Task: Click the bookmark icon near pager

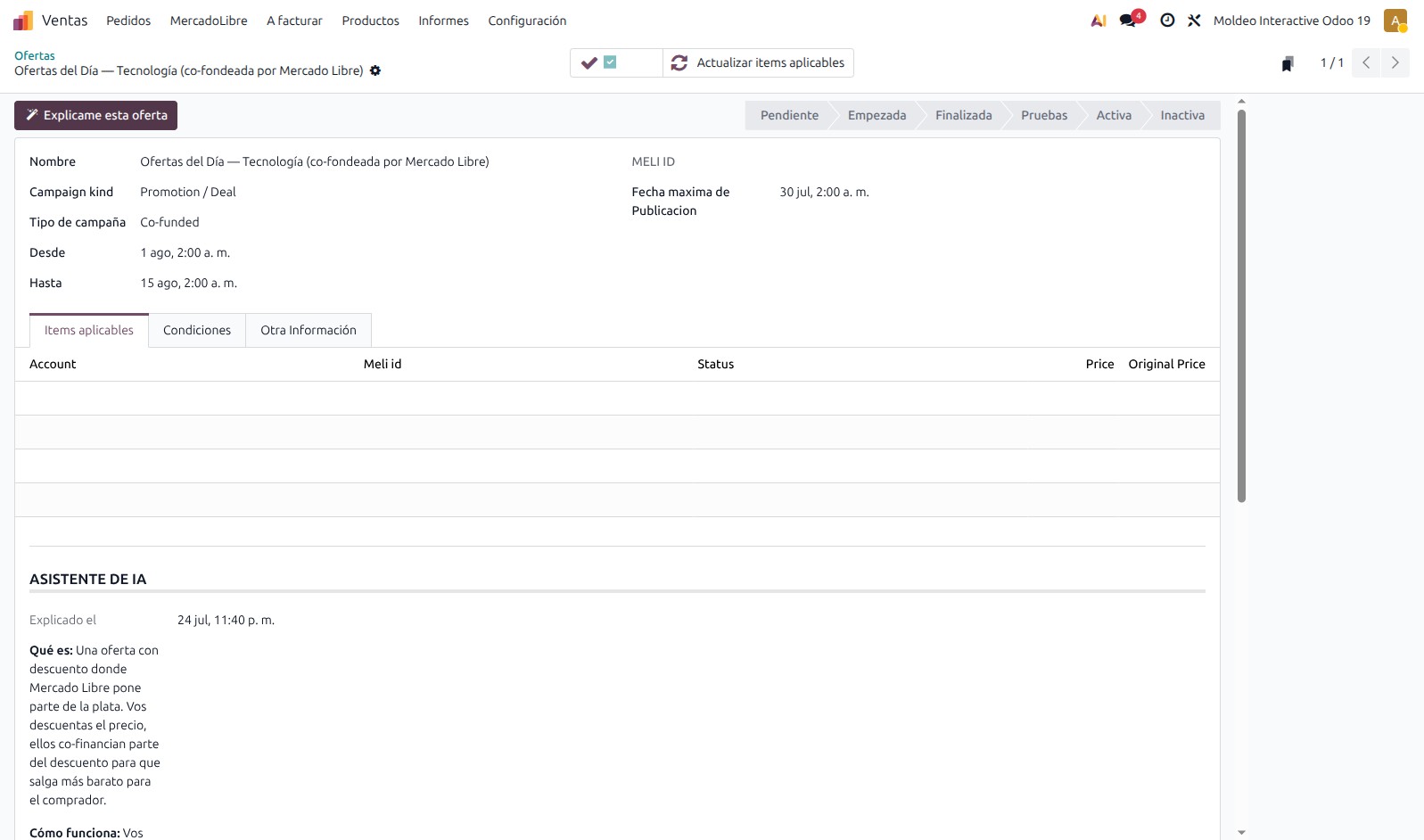Action: click(1288, 63)
